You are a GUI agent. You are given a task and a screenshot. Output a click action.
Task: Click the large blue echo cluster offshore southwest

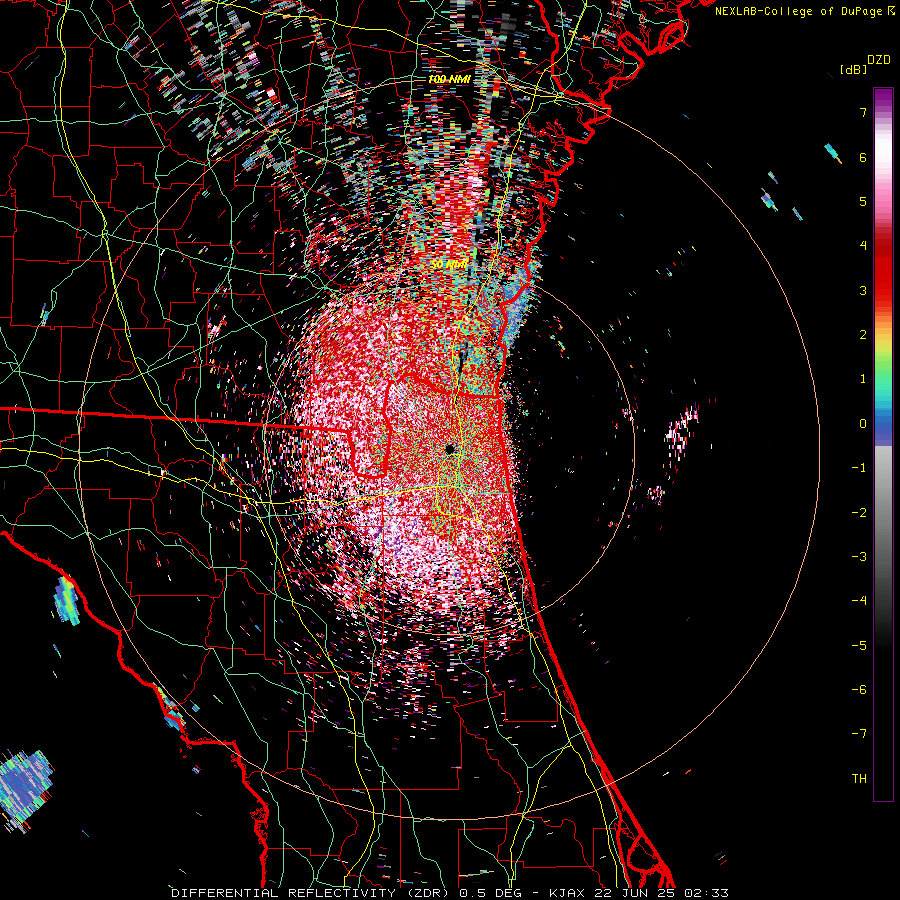pos(24,789)
